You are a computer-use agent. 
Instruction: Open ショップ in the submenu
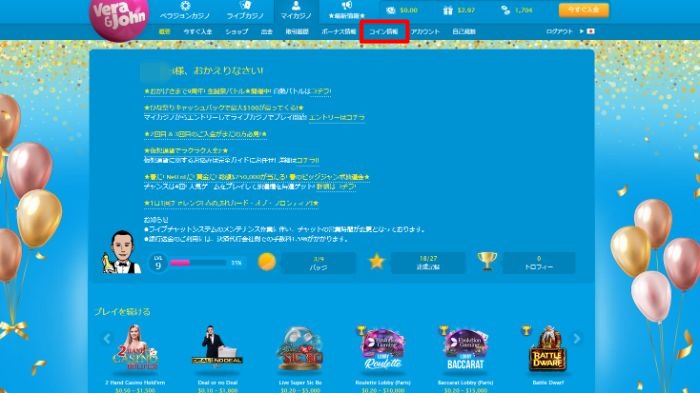[x=237, y=32]
